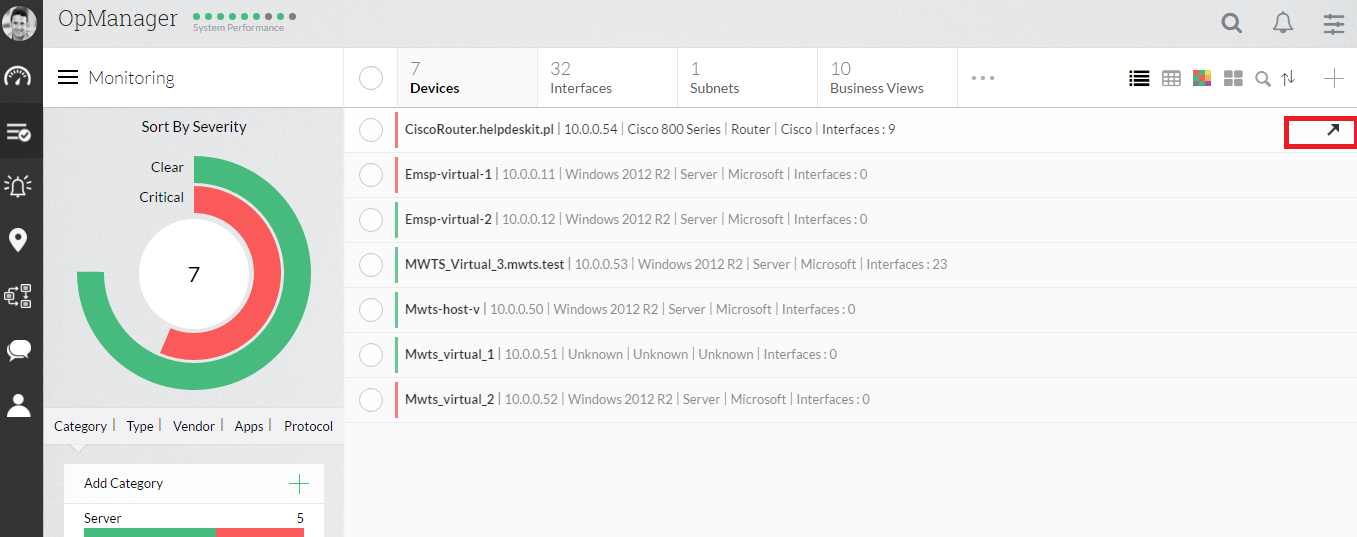
Task: Open Emsp-virtual-2 device link
Action: [448, 219]
